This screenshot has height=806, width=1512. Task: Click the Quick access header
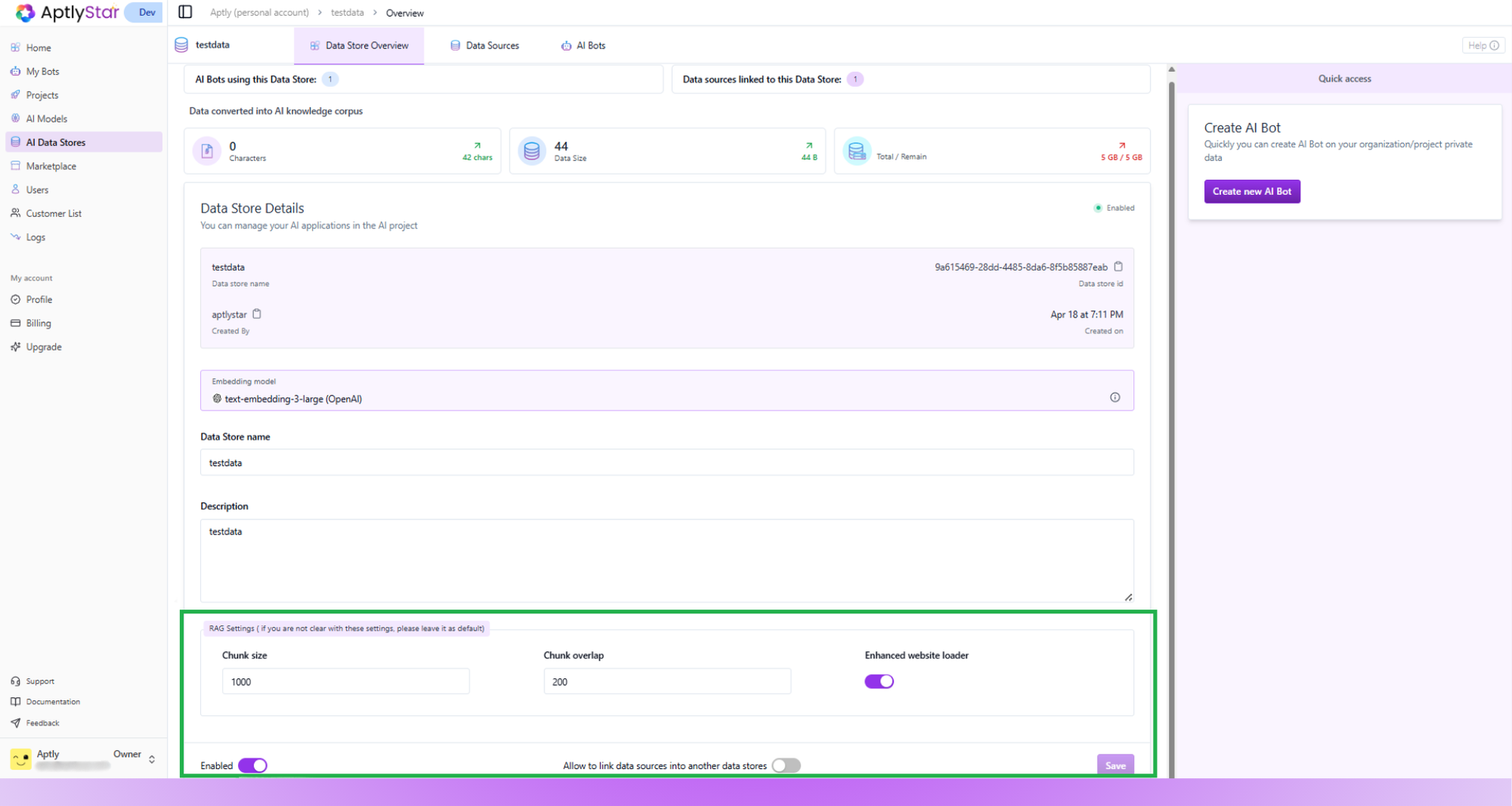pyautogui.click(x=1344, y=79)
